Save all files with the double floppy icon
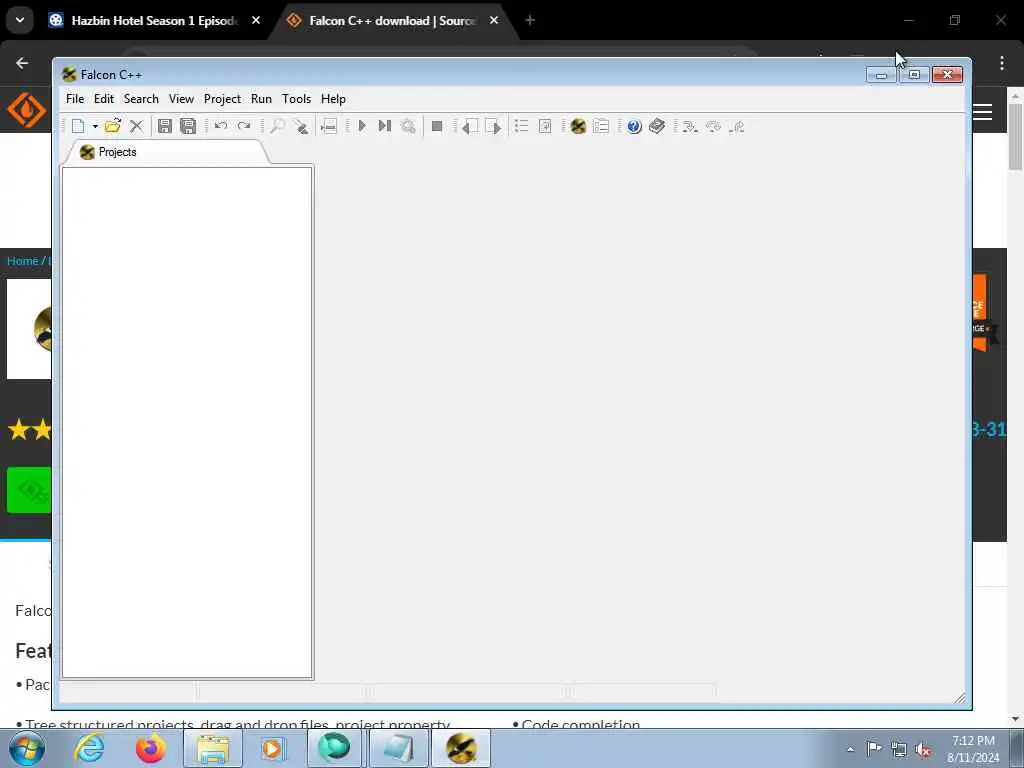Screen dimensions: 1024x768 (x=188, y=126)
